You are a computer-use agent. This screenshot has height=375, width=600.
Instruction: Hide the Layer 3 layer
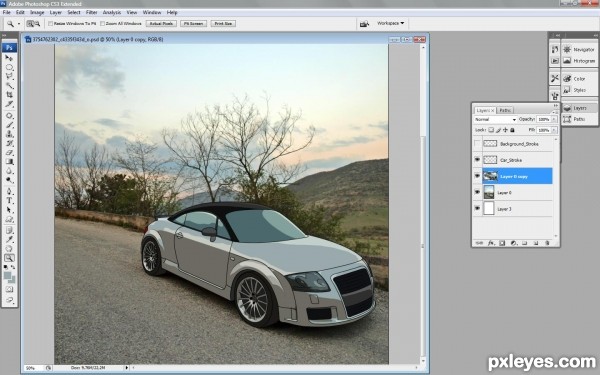coord(477,209)
